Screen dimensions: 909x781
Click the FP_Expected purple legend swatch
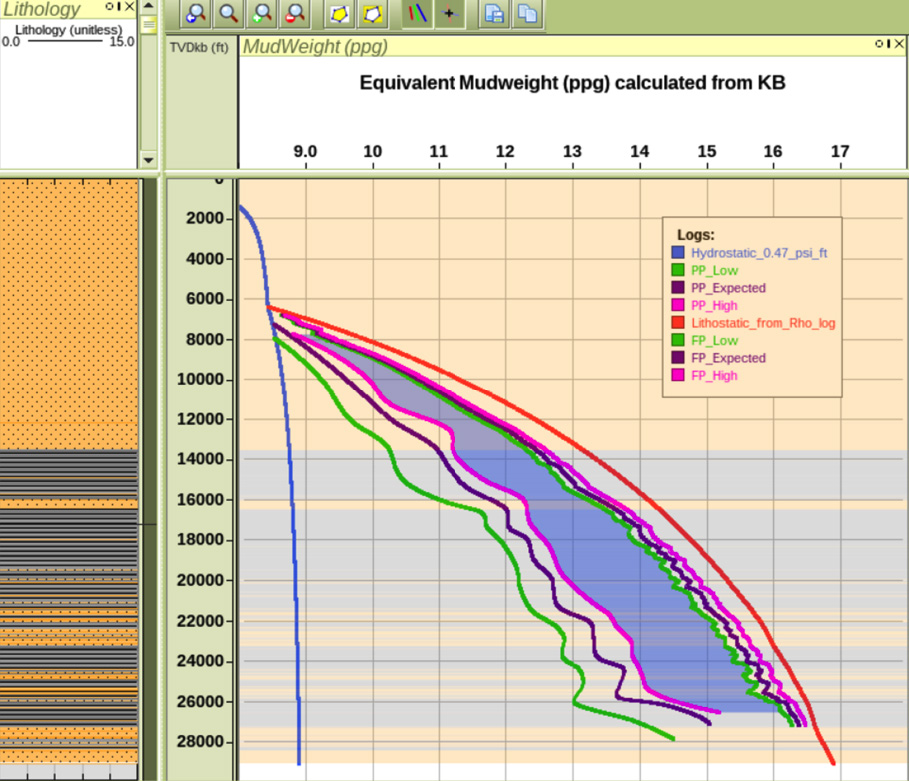click(x=678, y=358)
